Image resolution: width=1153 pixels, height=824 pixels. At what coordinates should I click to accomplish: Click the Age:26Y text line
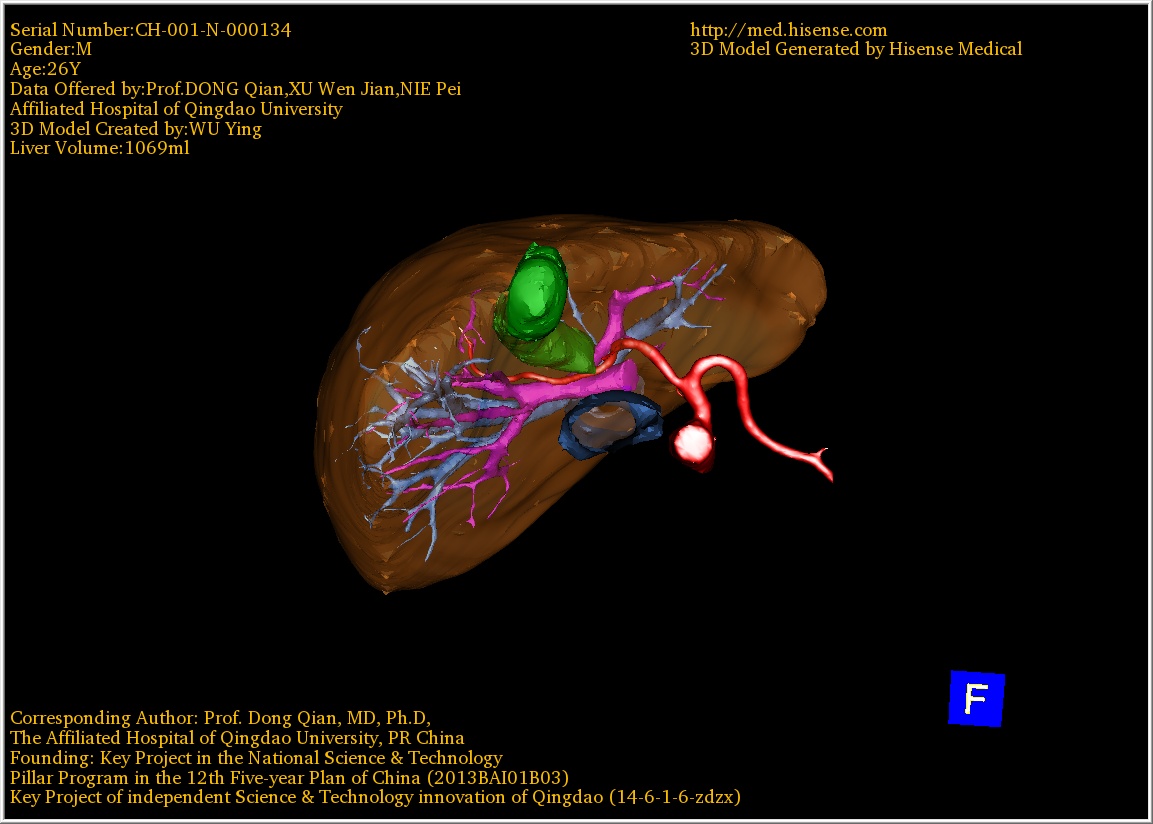click(45, 69)
